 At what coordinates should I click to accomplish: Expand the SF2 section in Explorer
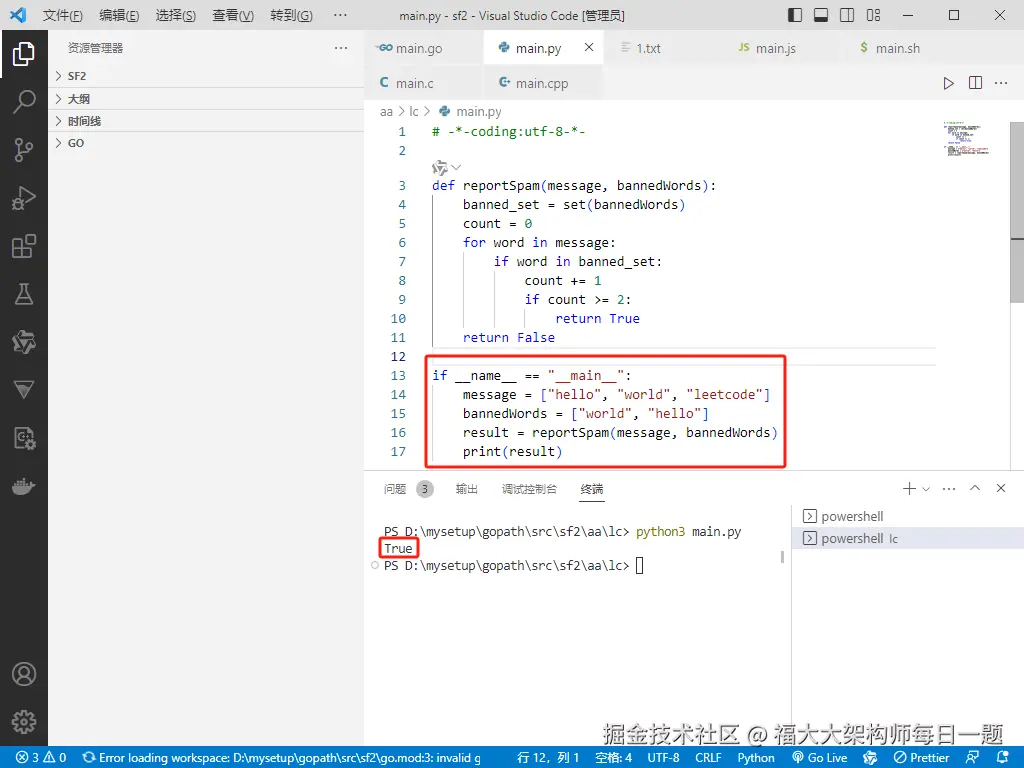(206, 76)
